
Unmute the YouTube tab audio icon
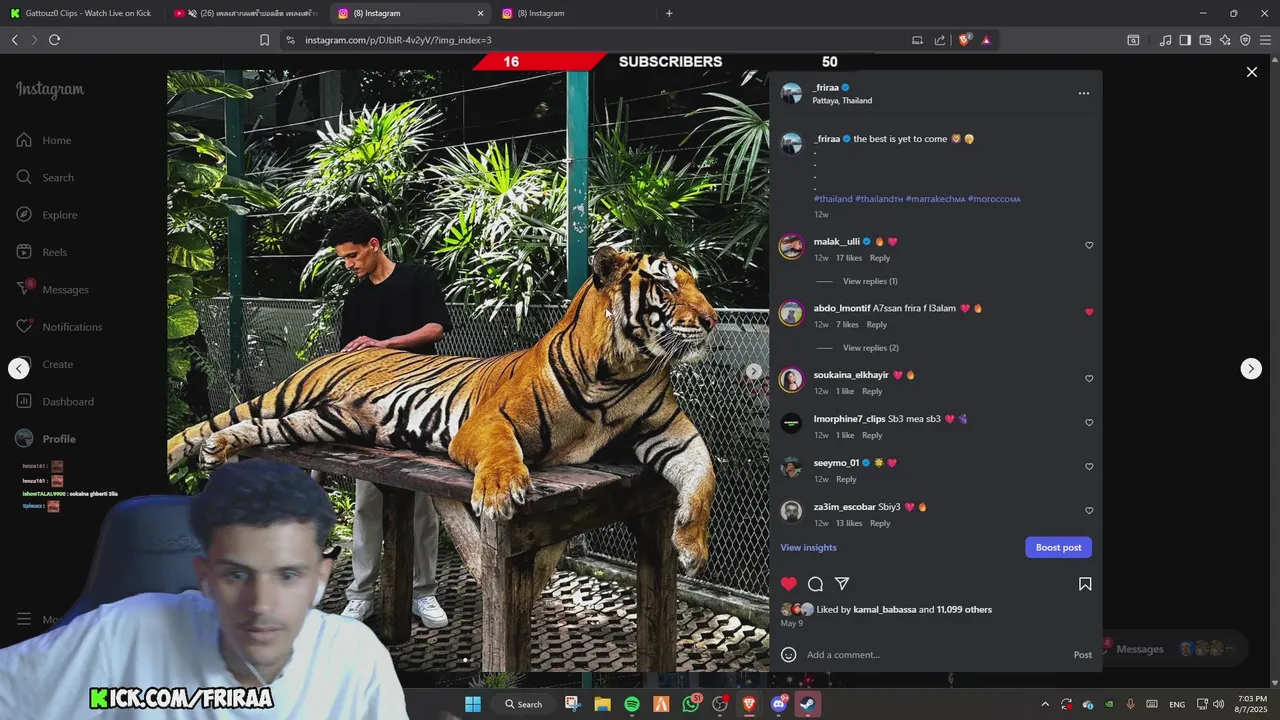pyautogui.click(x=192, y=13)
